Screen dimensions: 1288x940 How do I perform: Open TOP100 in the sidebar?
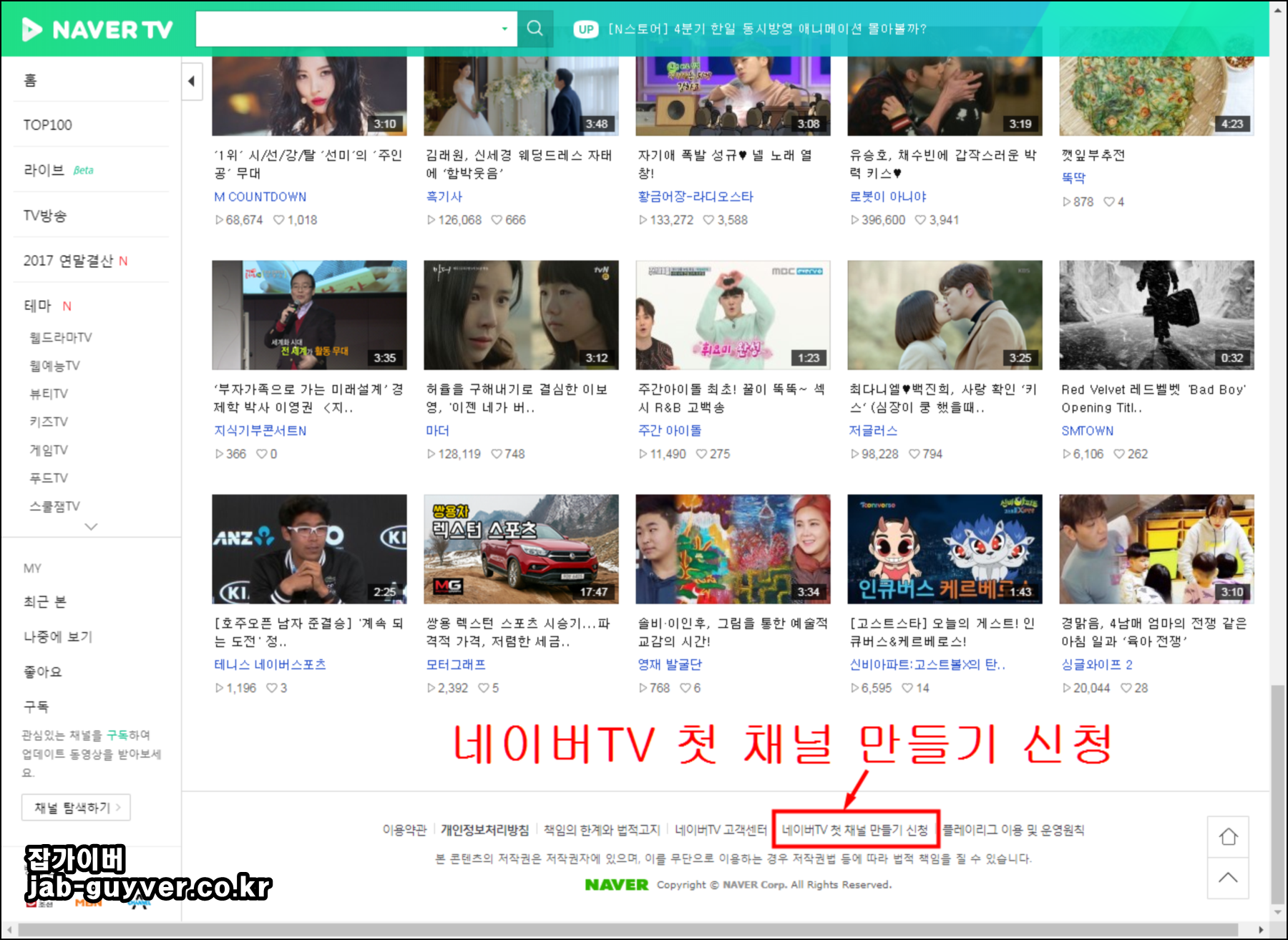pyautogui.click(x=47, y=125)
